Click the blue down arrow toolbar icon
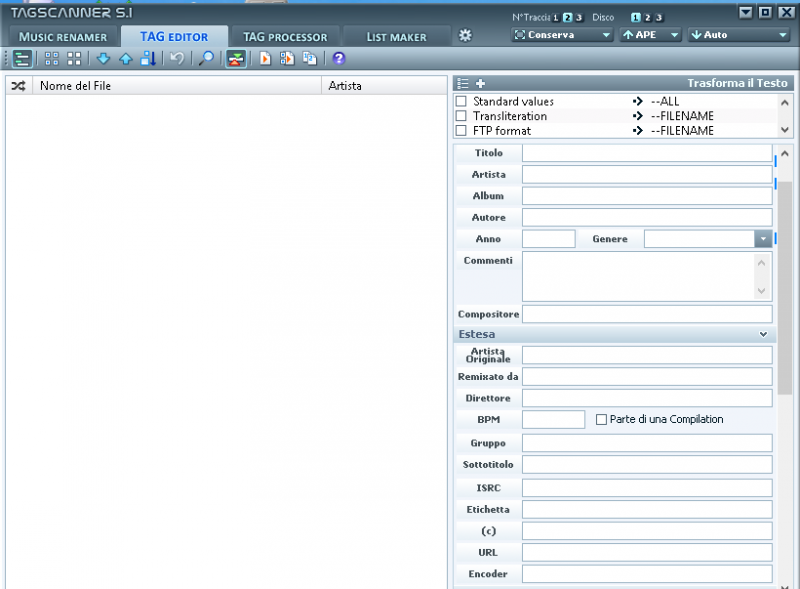Viewport: 800px width, 589px height. [102, 59]
